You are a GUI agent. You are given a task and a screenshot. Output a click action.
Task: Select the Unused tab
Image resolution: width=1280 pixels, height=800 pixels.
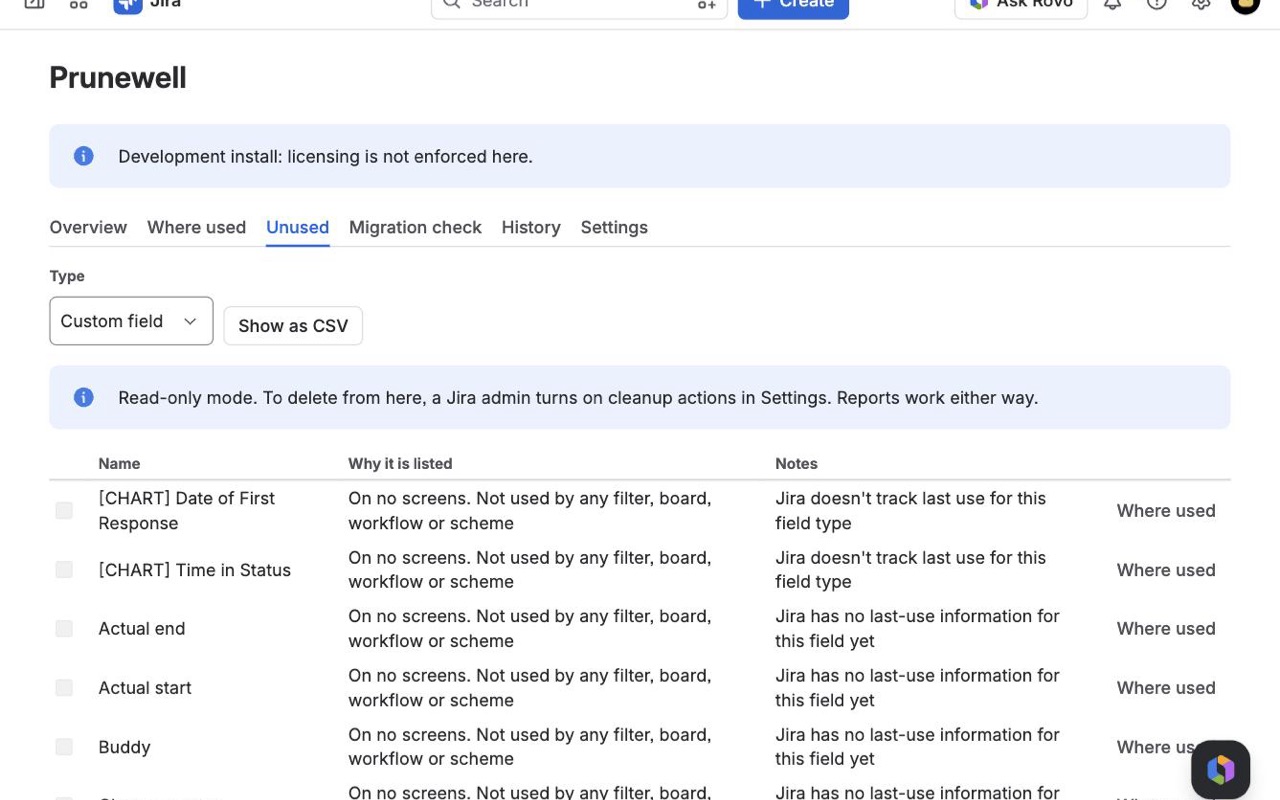(x=297, y=227)
